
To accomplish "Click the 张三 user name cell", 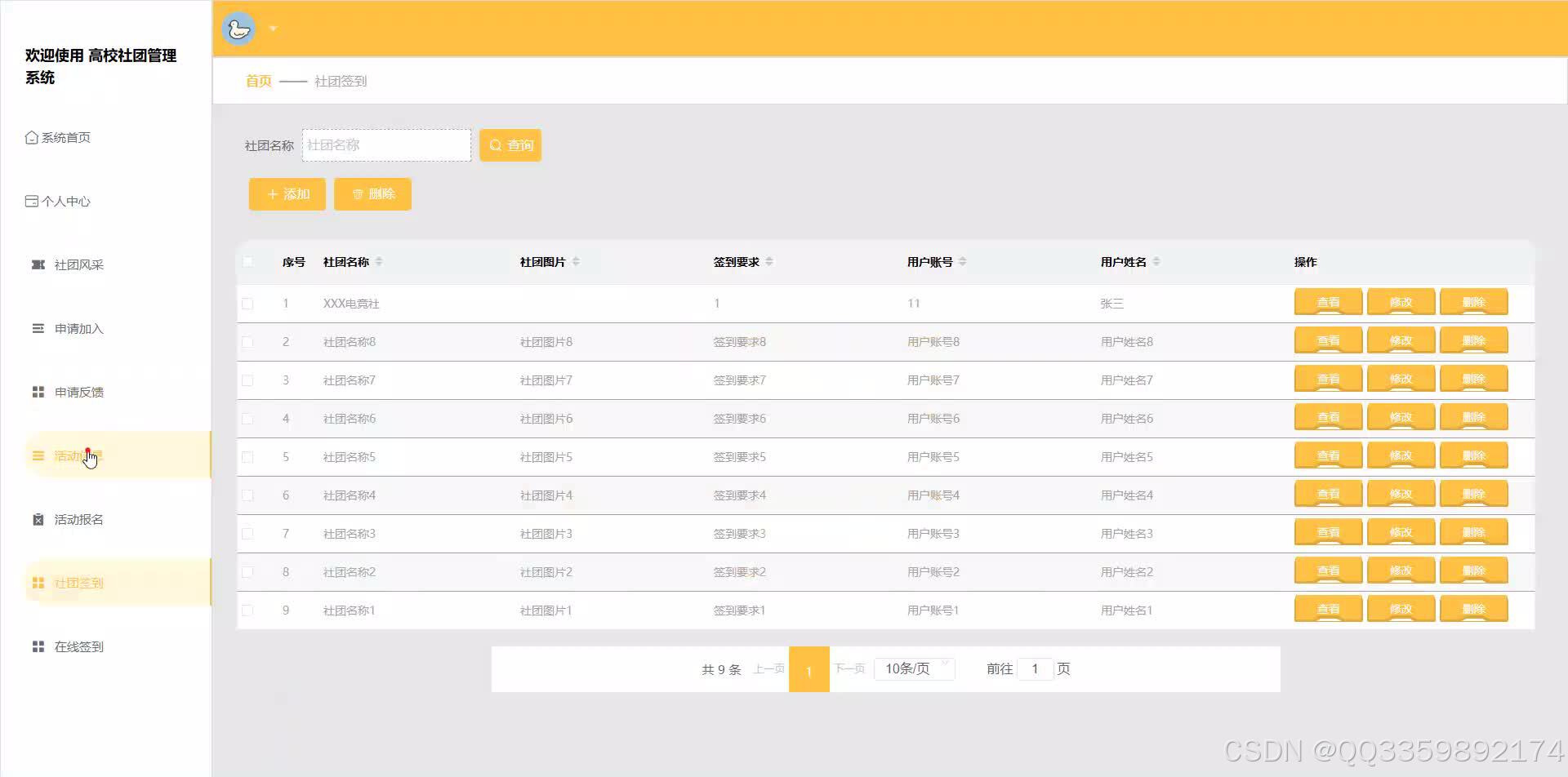I will [x=1112, y=304].
